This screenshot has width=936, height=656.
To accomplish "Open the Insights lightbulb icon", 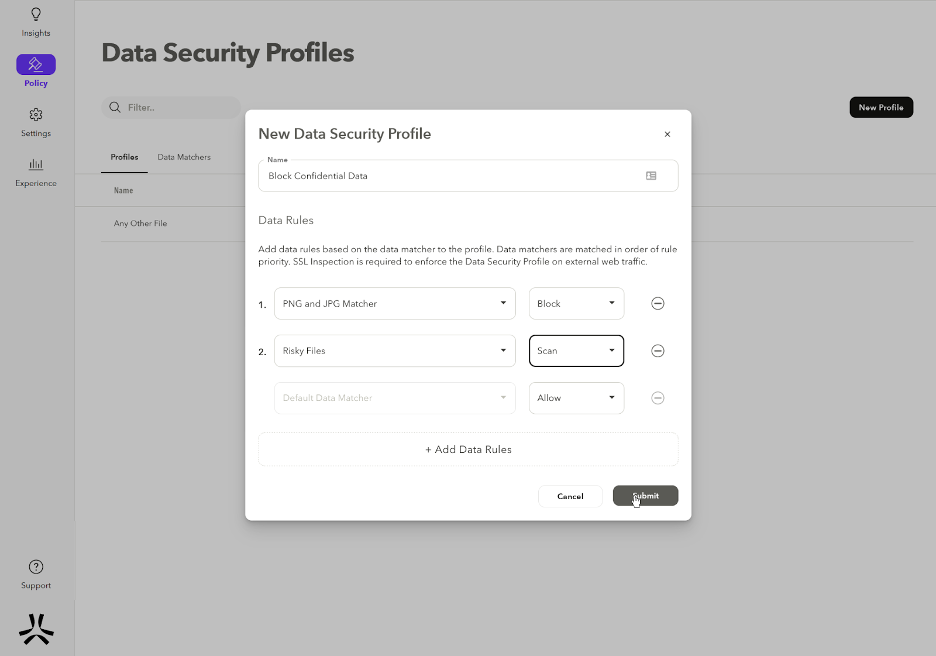I will pos(36,15).
